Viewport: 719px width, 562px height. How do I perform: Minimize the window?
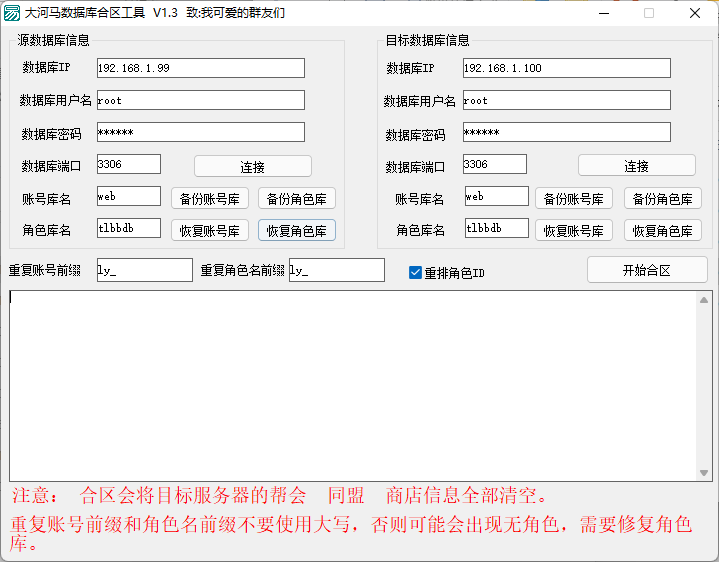point(602,13)
